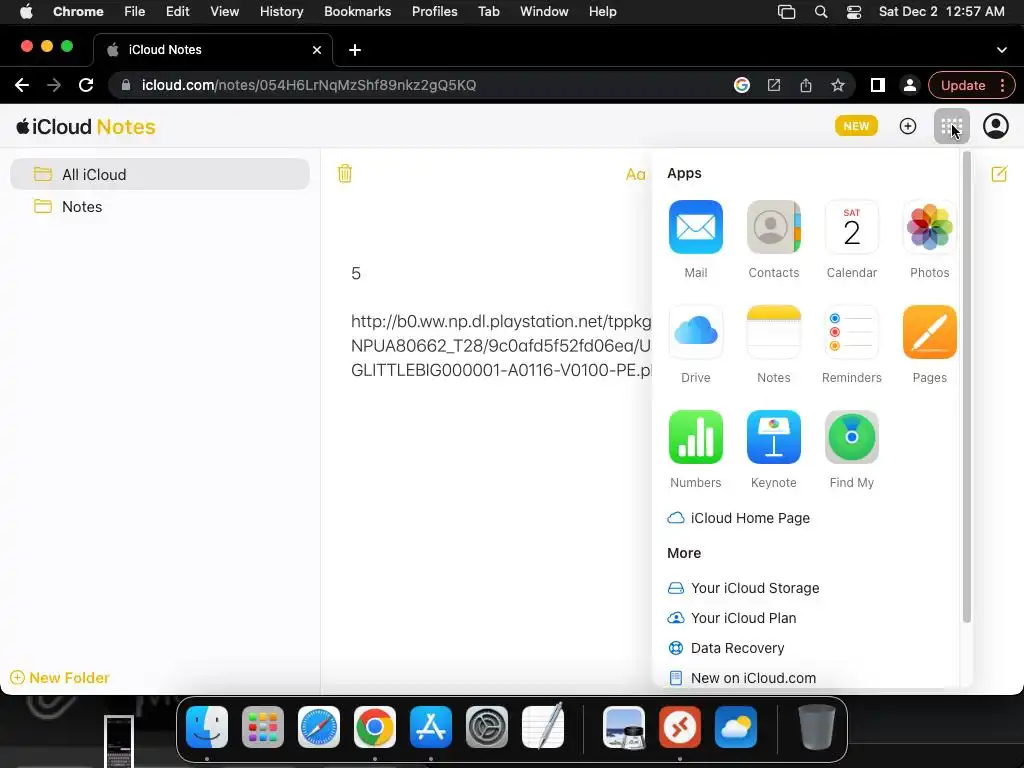Open the Edit menu
The image size is (1024, 768).
(177, 11)
